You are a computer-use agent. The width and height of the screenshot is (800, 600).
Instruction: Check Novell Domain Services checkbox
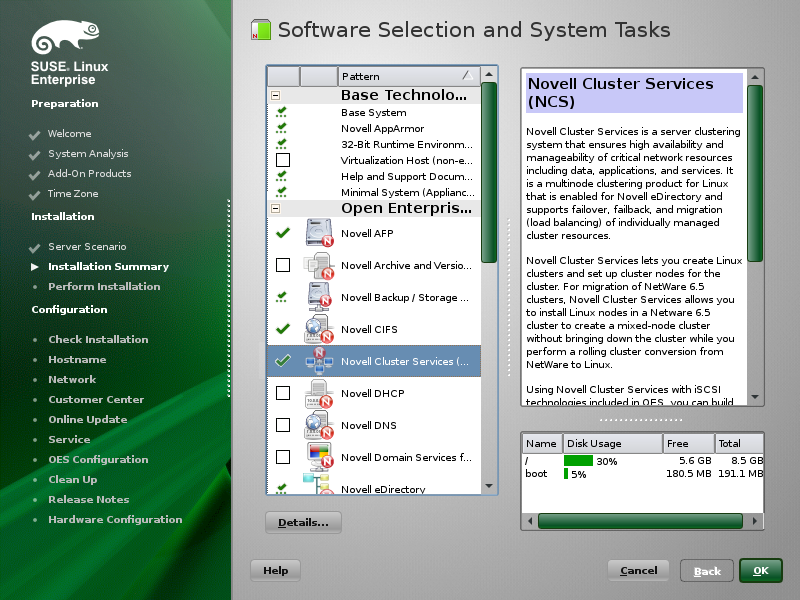[x=283, y=457]
